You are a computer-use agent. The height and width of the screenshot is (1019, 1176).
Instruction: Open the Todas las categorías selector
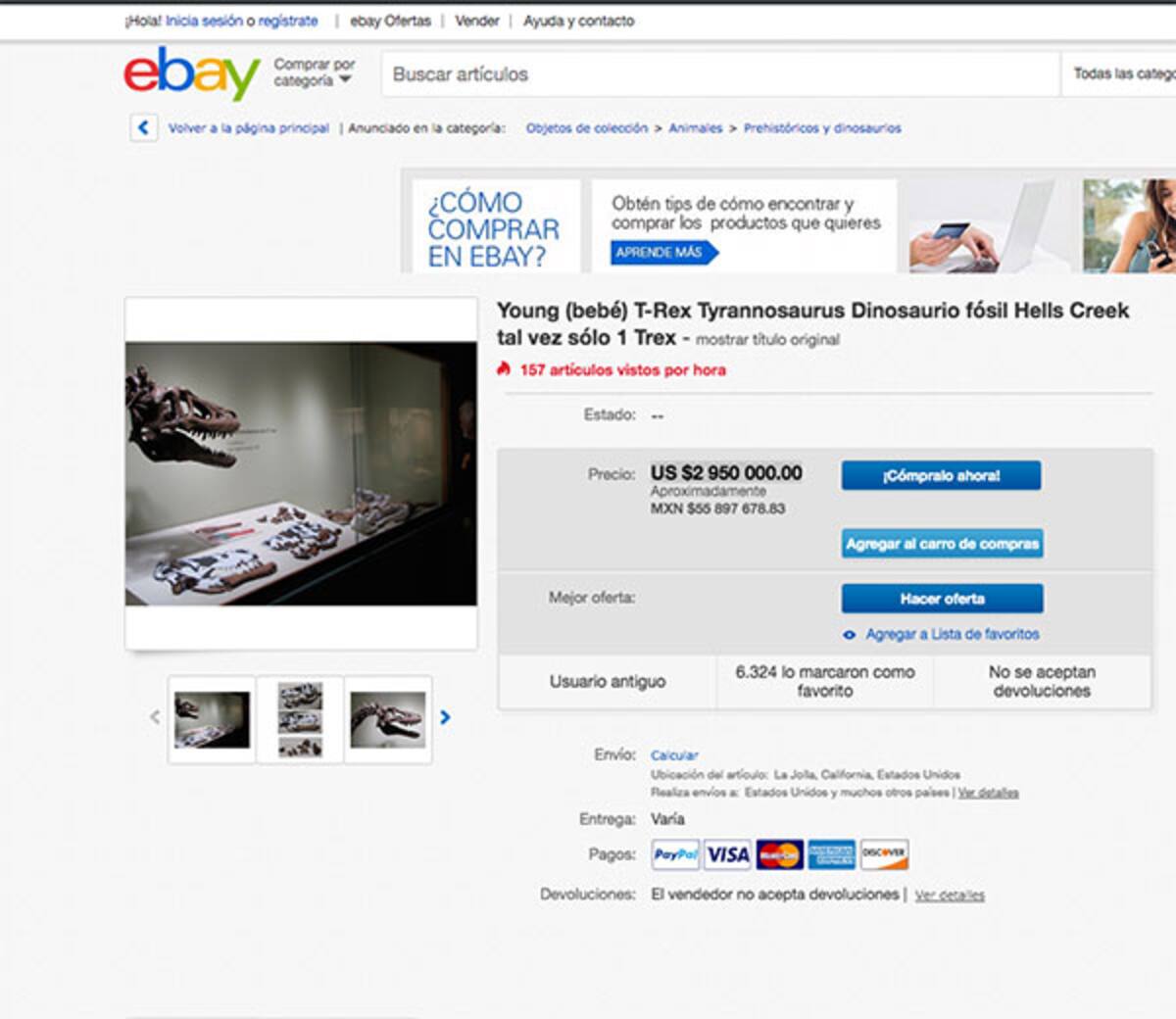click(1119, 73)
